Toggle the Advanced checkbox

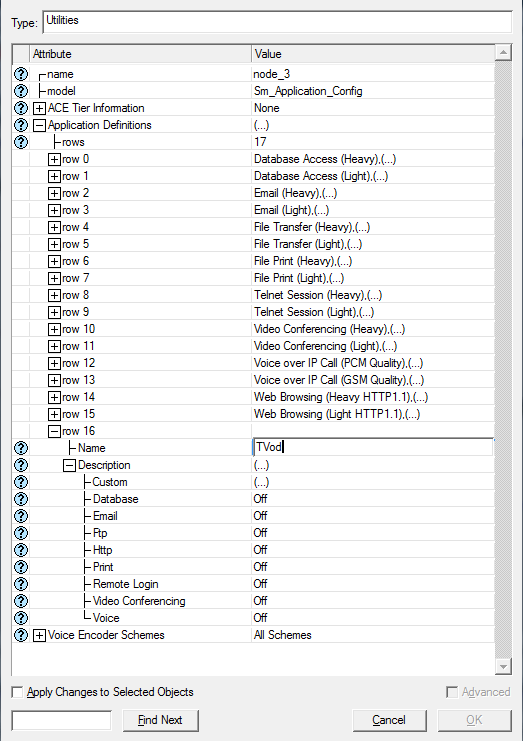(x=452, y=692)
